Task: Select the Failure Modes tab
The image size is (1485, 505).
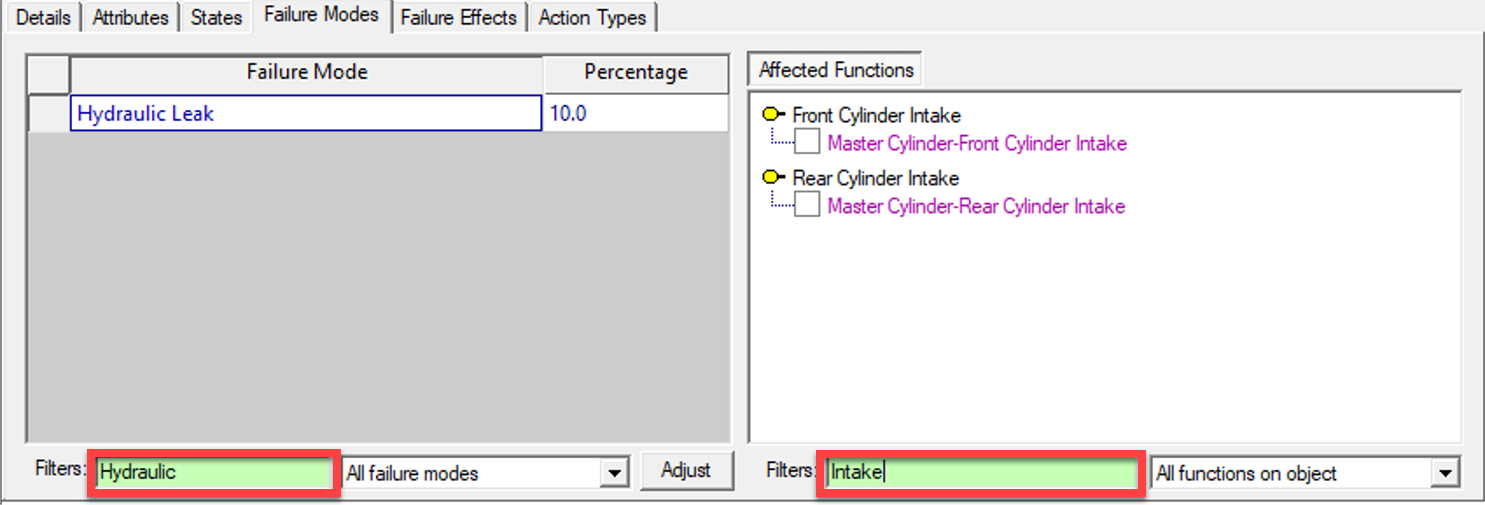Action: pos(321,15)
